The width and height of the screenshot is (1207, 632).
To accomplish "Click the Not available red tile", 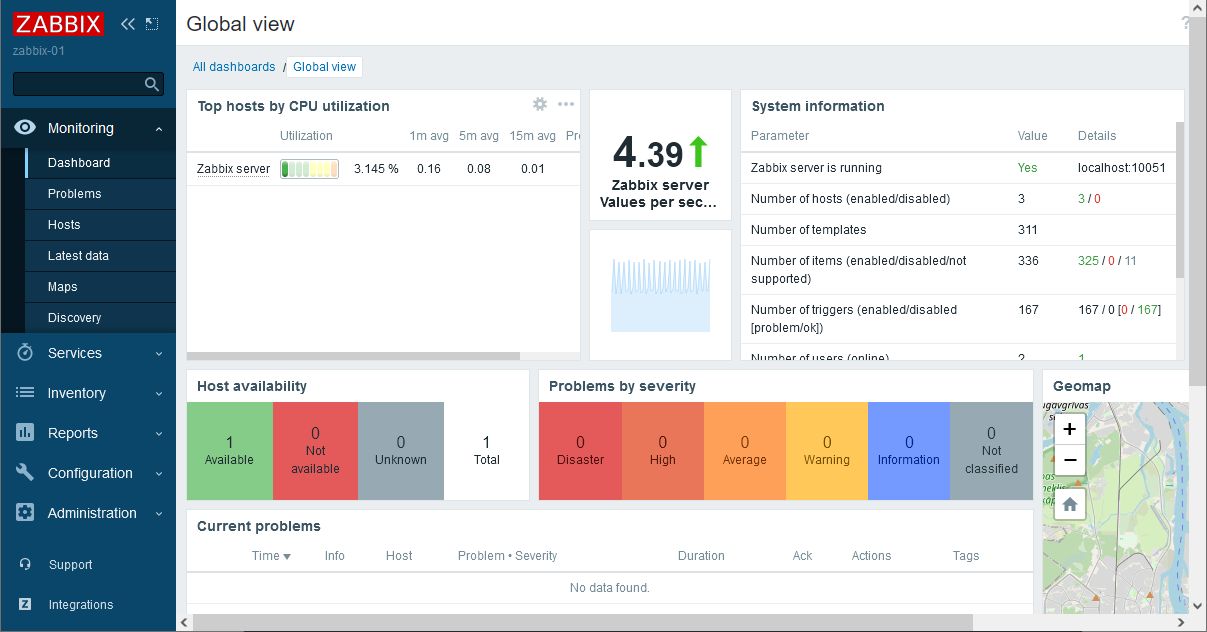I will tap(315, 451).
